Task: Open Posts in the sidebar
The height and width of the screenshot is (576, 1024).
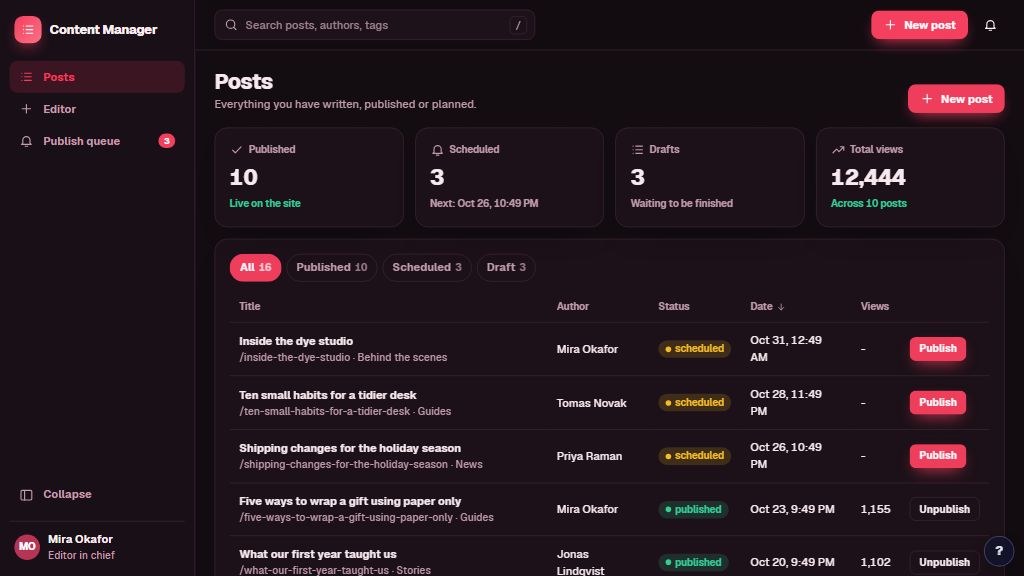Action: pos(97,77)
